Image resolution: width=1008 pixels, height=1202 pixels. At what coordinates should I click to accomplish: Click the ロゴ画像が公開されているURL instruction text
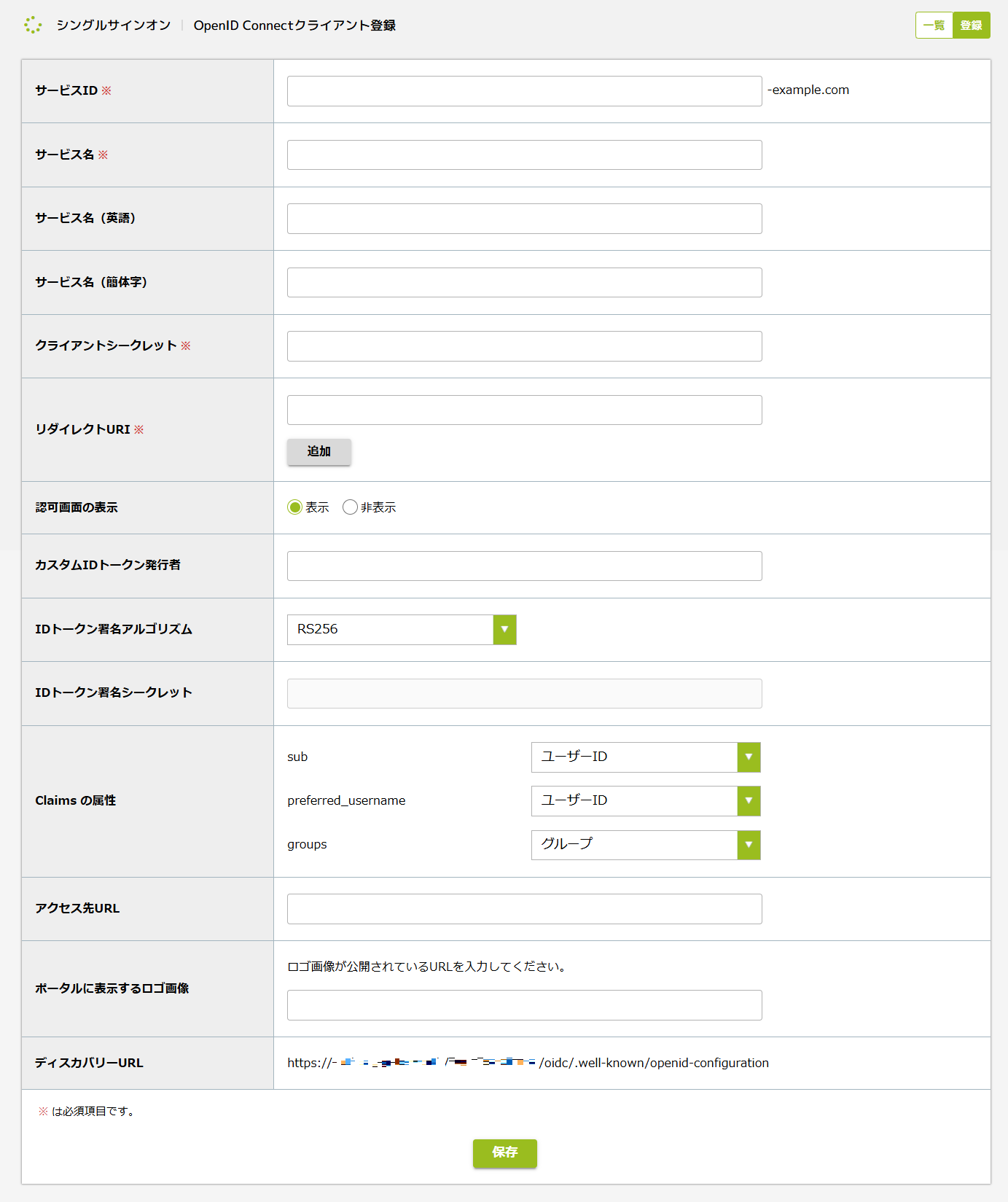click(x=428, y=967)
